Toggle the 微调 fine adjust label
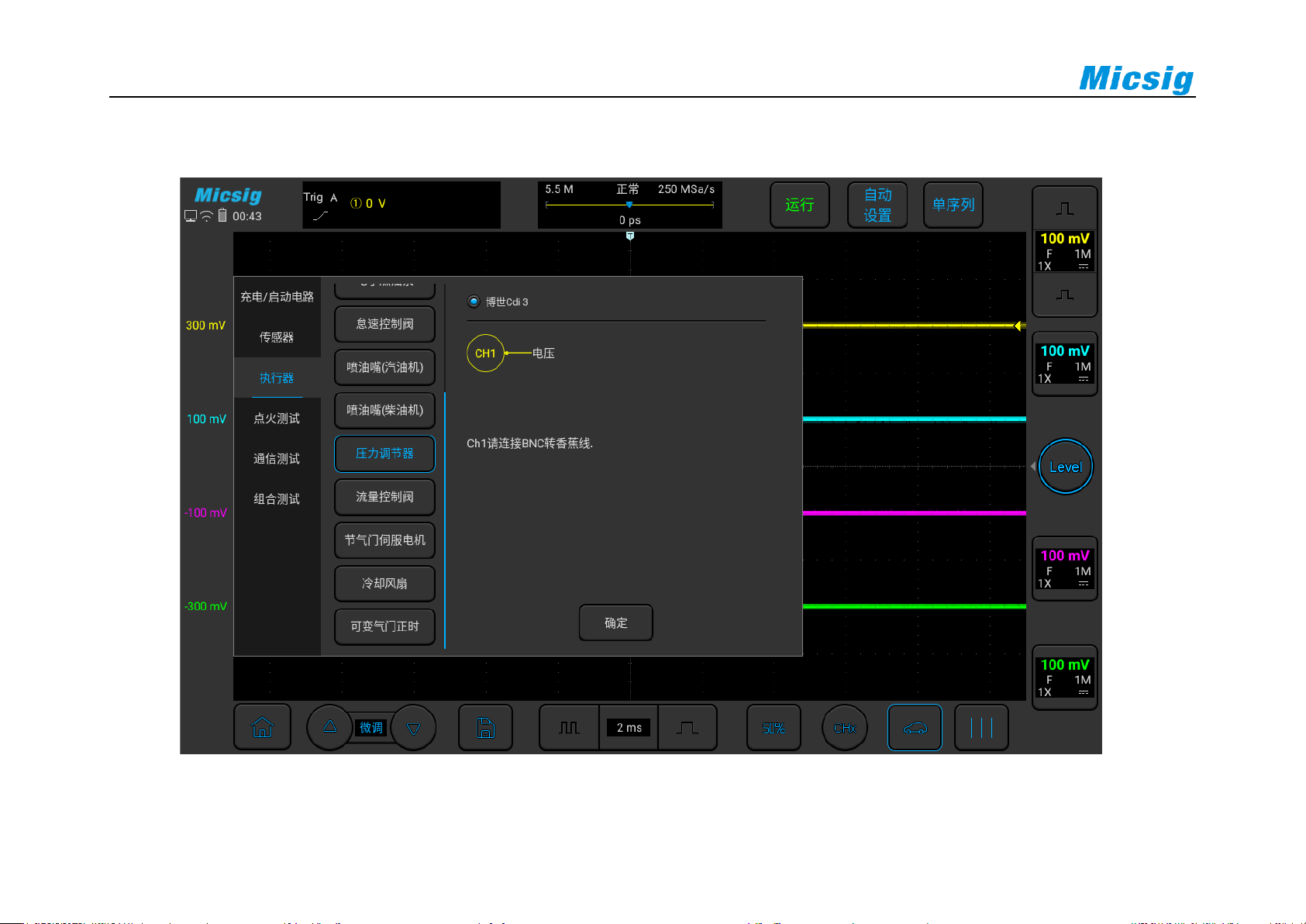1306x924 pixels. point(371,728)
